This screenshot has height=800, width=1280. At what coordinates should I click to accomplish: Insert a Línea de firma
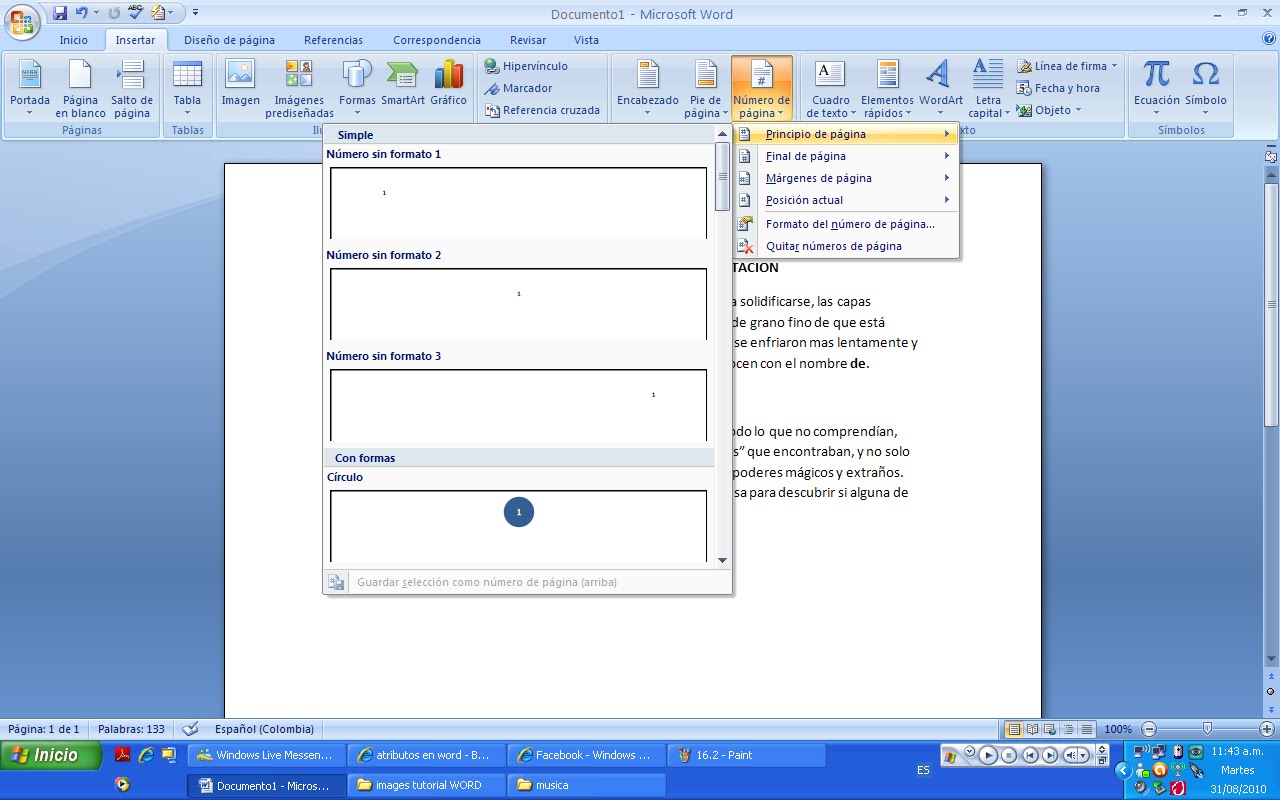coord(1067,66)
